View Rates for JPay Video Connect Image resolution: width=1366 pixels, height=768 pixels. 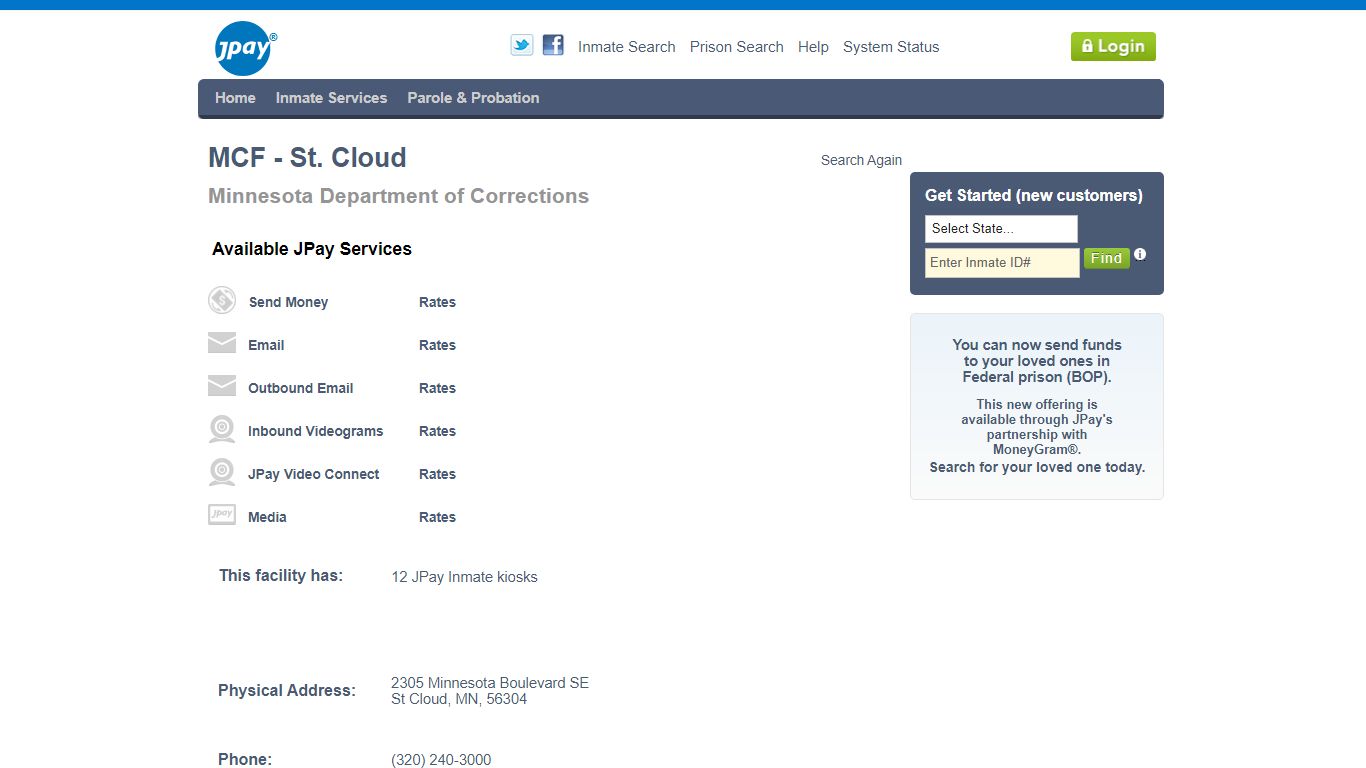(x=437, y=474)
